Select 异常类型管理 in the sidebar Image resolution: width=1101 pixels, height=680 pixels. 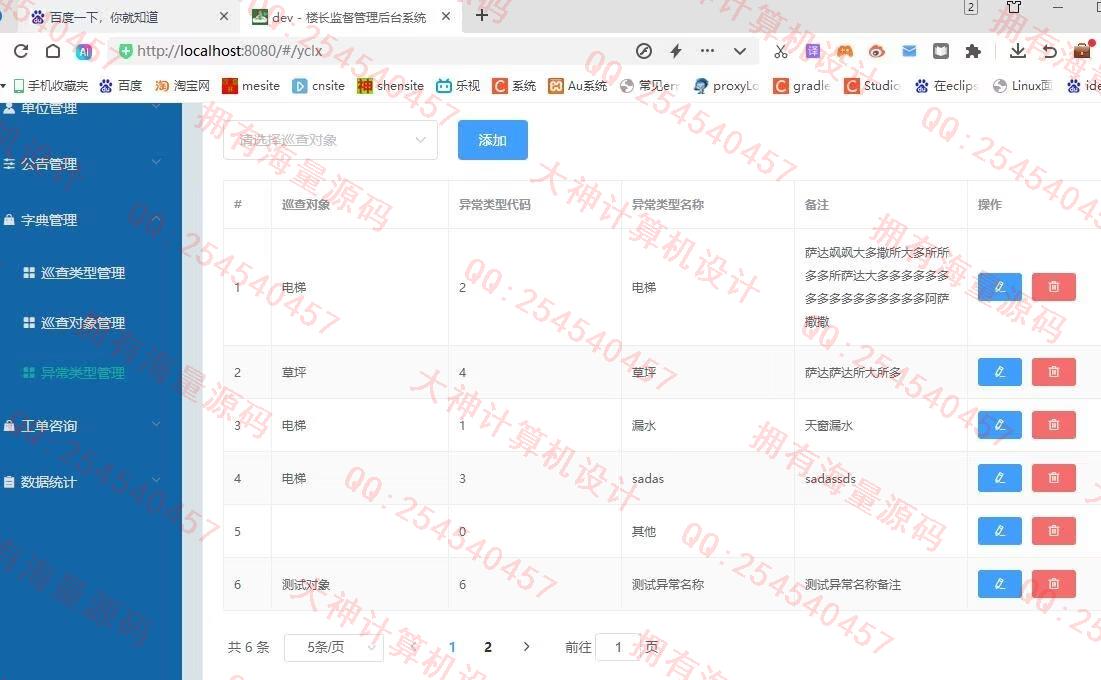[x=83, y=372]
